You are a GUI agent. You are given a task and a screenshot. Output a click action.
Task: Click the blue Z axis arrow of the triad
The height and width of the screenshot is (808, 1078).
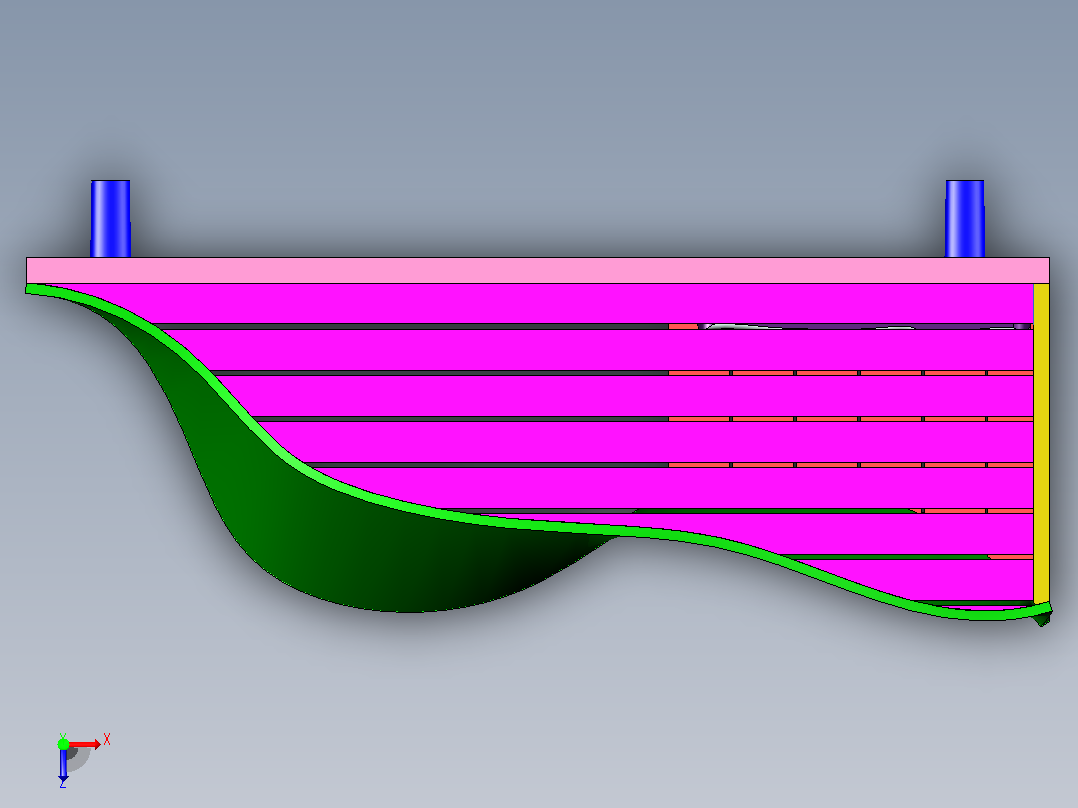63,765
